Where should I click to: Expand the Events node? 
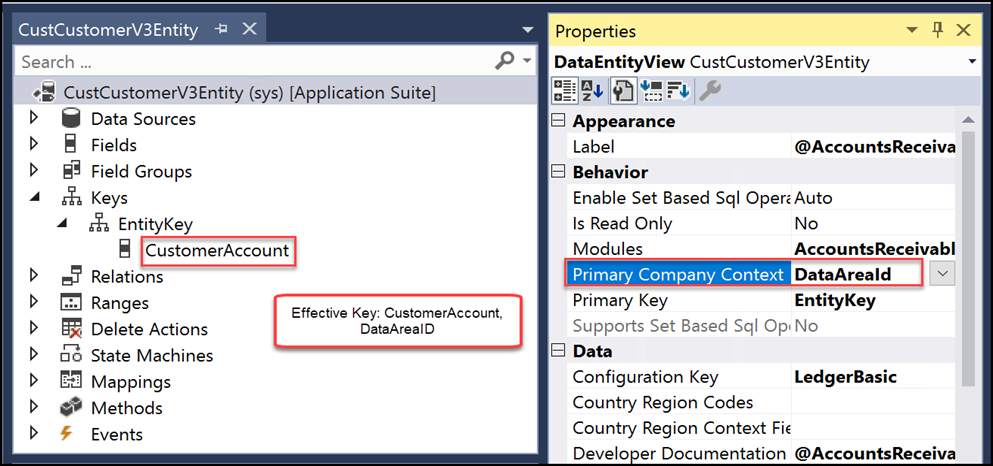[x=34, y=434]
